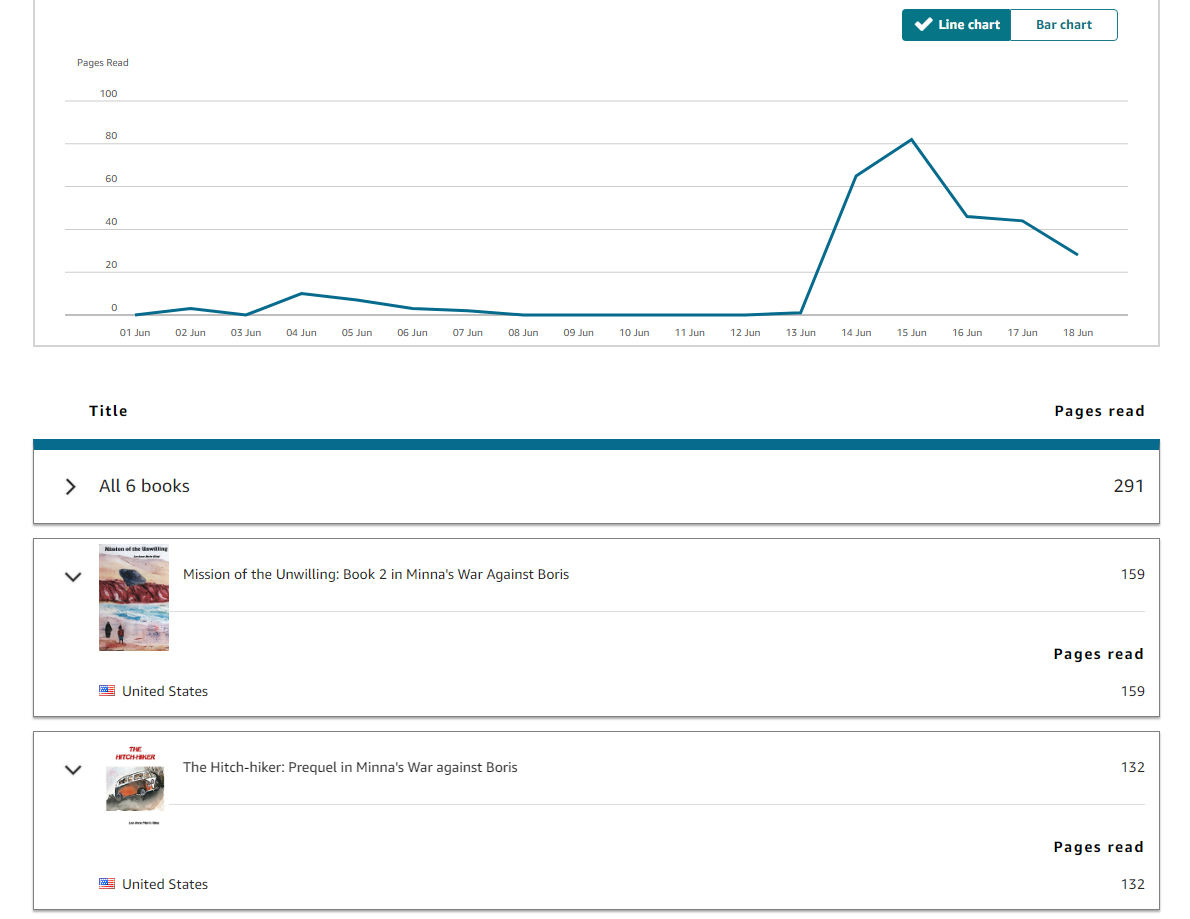Screen dimensions: 1190x919
Task: Select the Bar chart tab
Action: pyautogui.click(x=1063, y=24)
